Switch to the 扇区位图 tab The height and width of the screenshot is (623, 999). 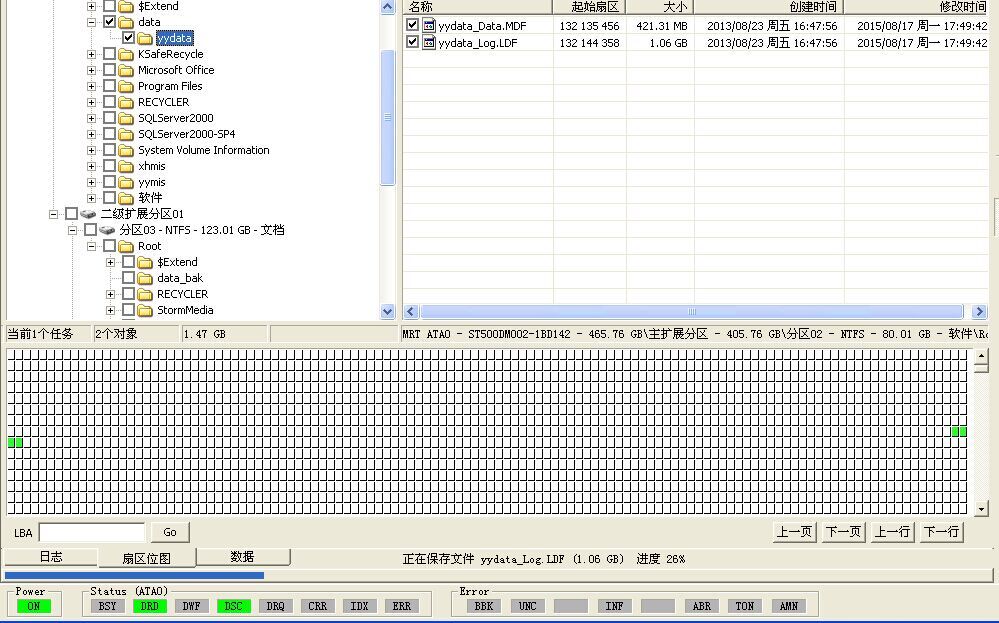coord(147,558)
